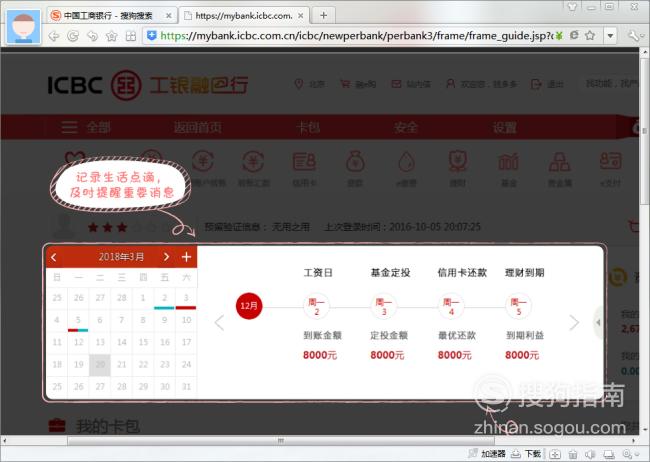Viewport: 650px width, 462px height.
Task: Open the 全部 hamburger menu
Action: [86, 127]
